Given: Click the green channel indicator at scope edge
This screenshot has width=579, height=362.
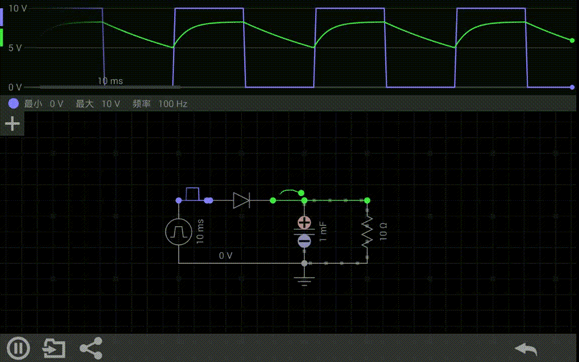Looking at the screenshot, I should (1, 37).
